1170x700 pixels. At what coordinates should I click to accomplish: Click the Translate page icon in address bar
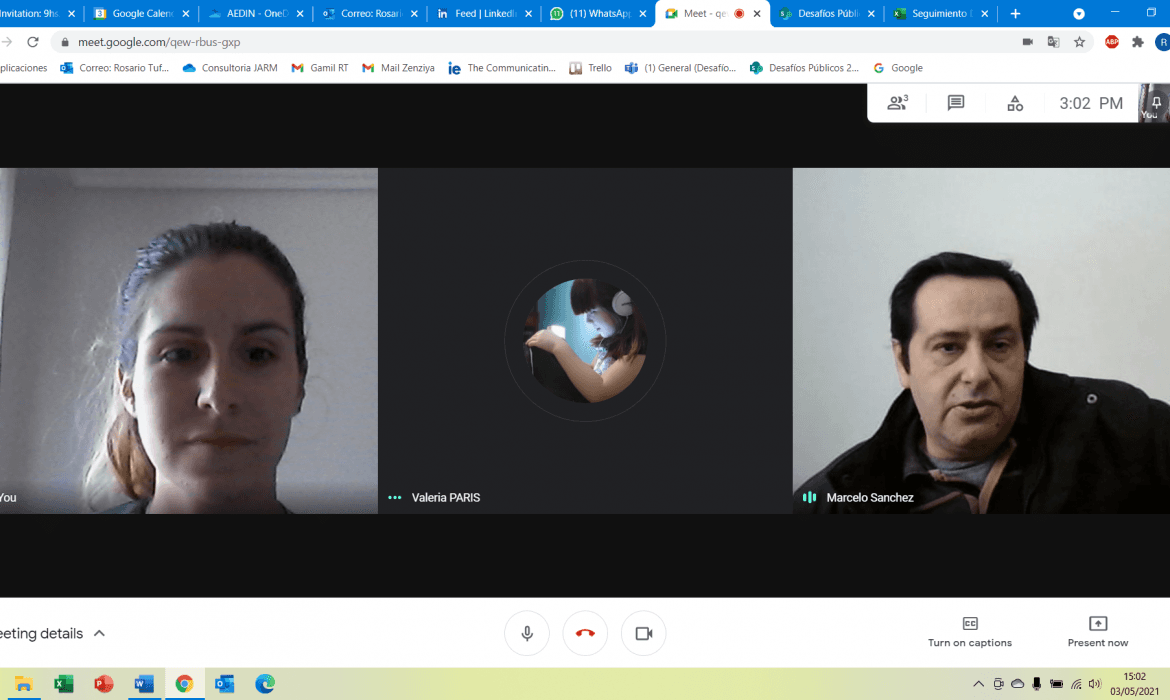(1053, 42)
